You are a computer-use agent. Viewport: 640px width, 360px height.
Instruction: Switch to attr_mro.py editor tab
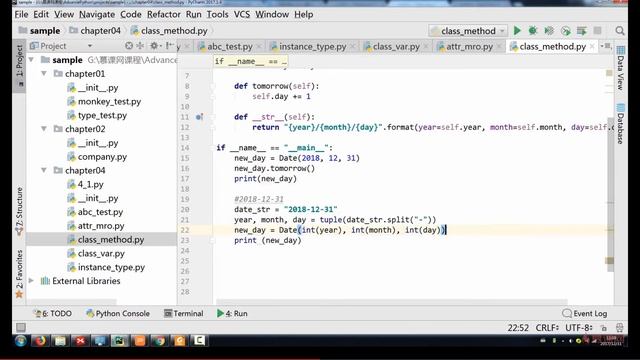pos(469,47)
